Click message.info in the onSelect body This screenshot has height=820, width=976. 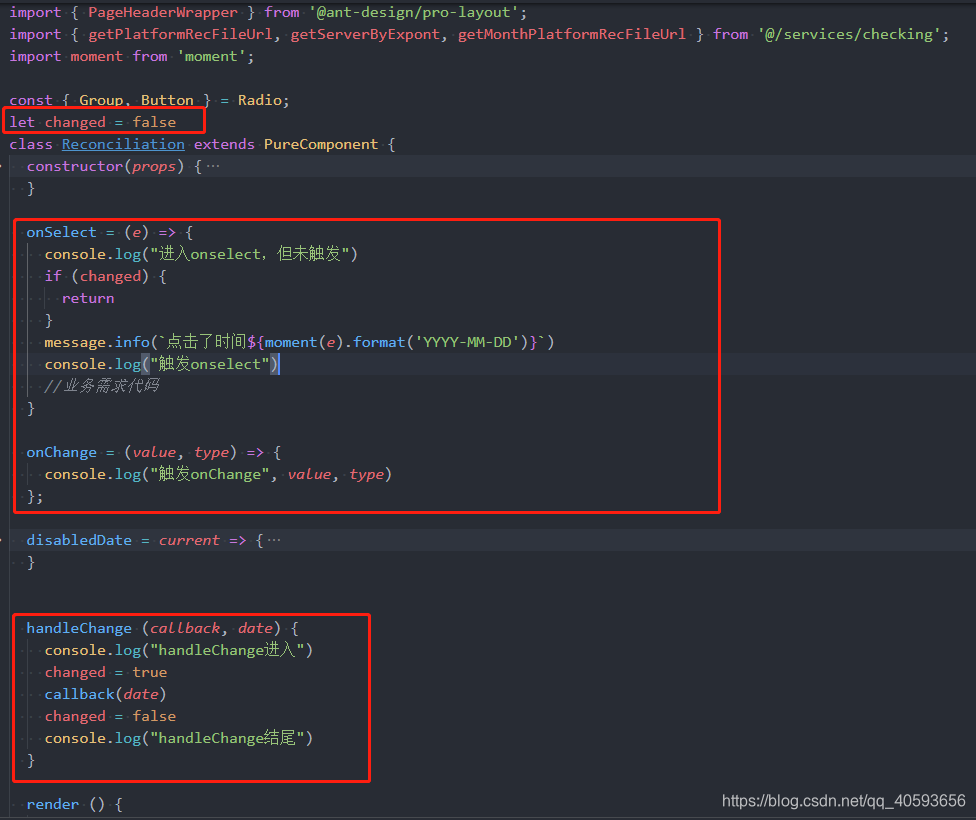(x=97, y=342)
